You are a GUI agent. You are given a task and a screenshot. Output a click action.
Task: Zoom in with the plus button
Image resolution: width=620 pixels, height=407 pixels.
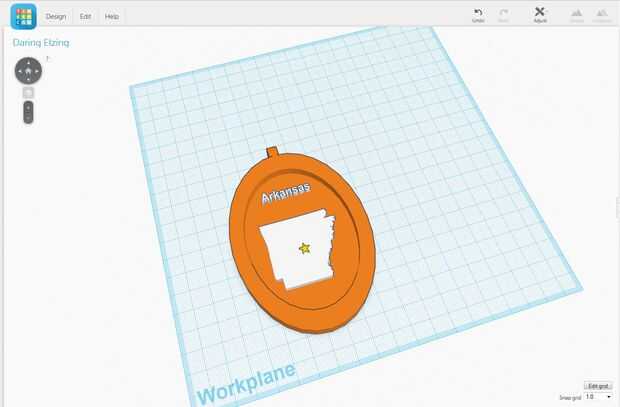pyautogui.click(x=28, y=108)
